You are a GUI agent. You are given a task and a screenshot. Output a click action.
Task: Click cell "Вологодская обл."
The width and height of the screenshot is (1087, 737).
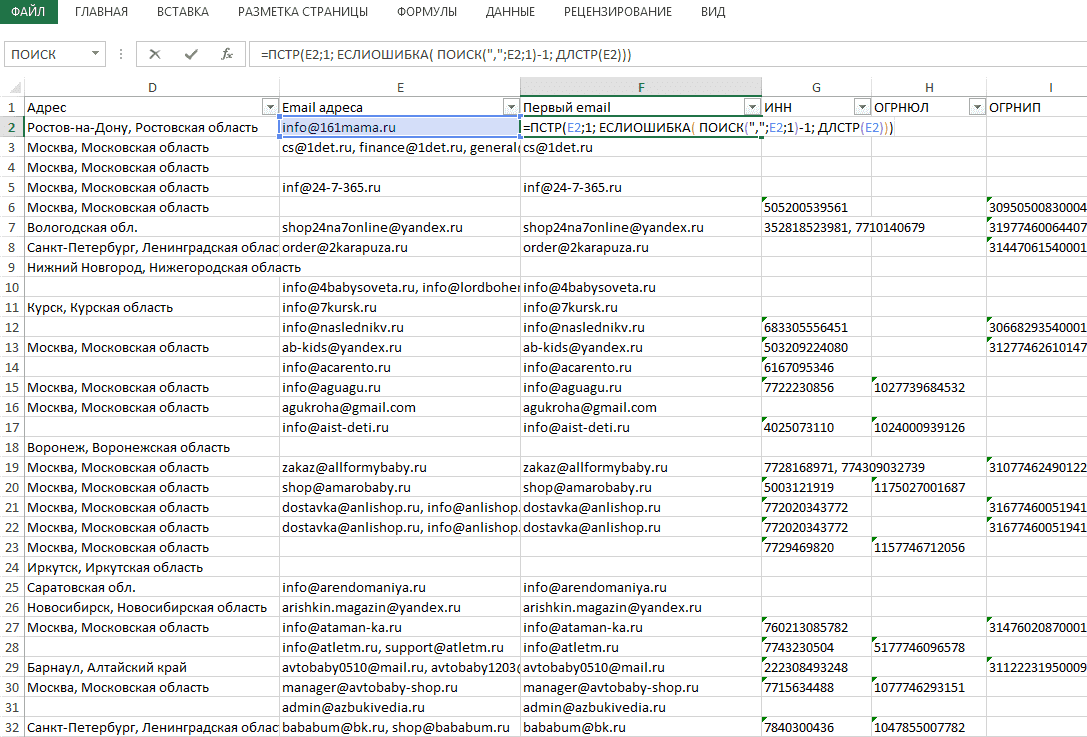[152, 227]
